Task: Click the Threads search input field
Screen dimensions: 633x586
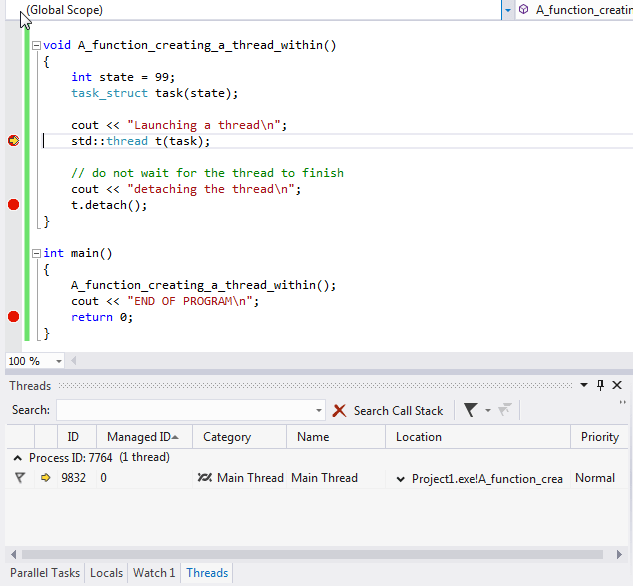Action: [x=186, y=410]
